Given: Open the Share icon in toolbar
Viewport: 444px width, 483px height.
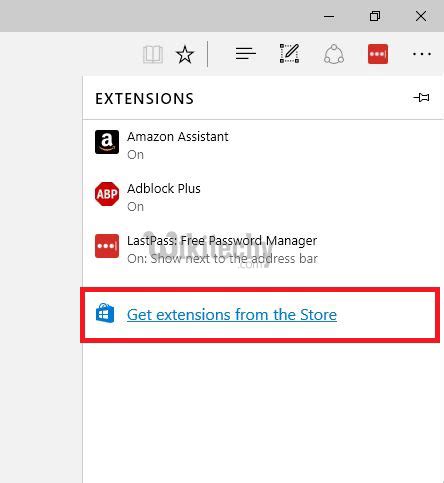Looking at the screenshot, I should tap(334, 54).
